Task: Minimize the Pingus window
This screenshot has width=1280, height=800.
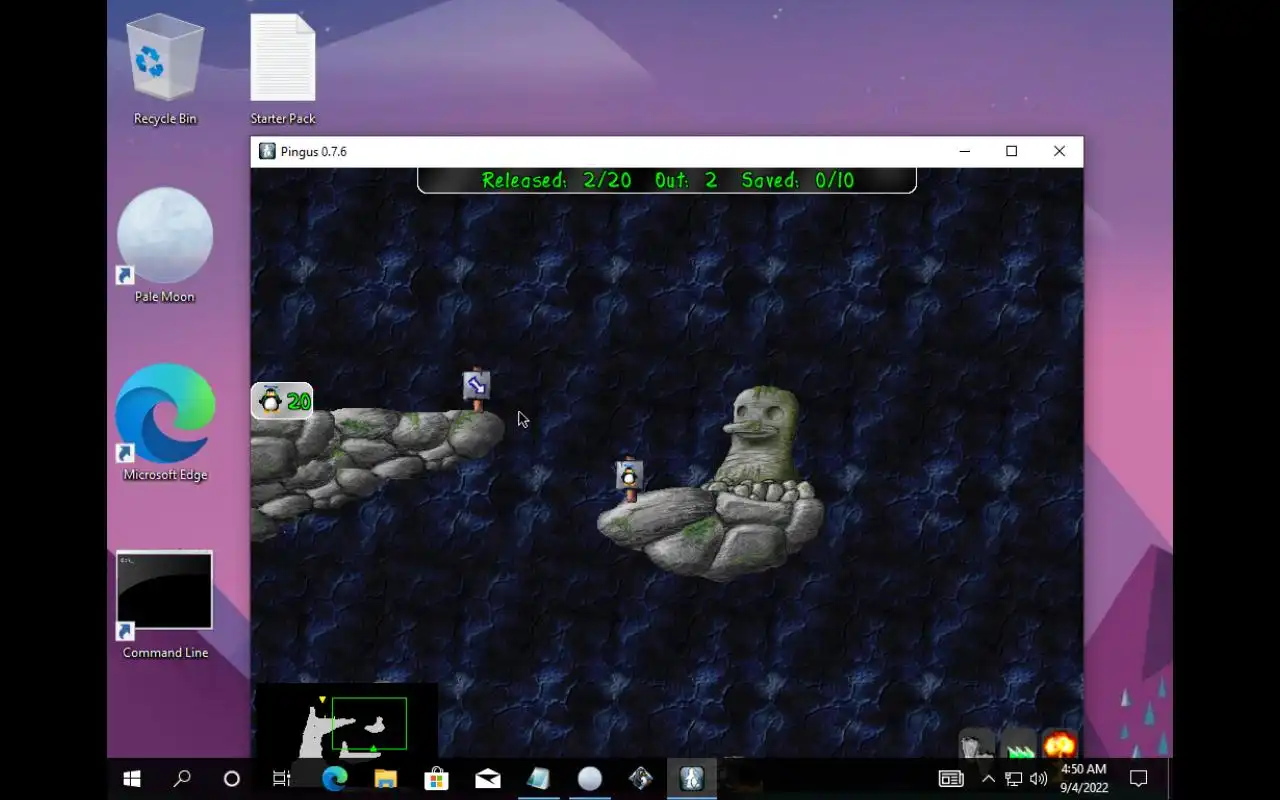Action: 964,151
